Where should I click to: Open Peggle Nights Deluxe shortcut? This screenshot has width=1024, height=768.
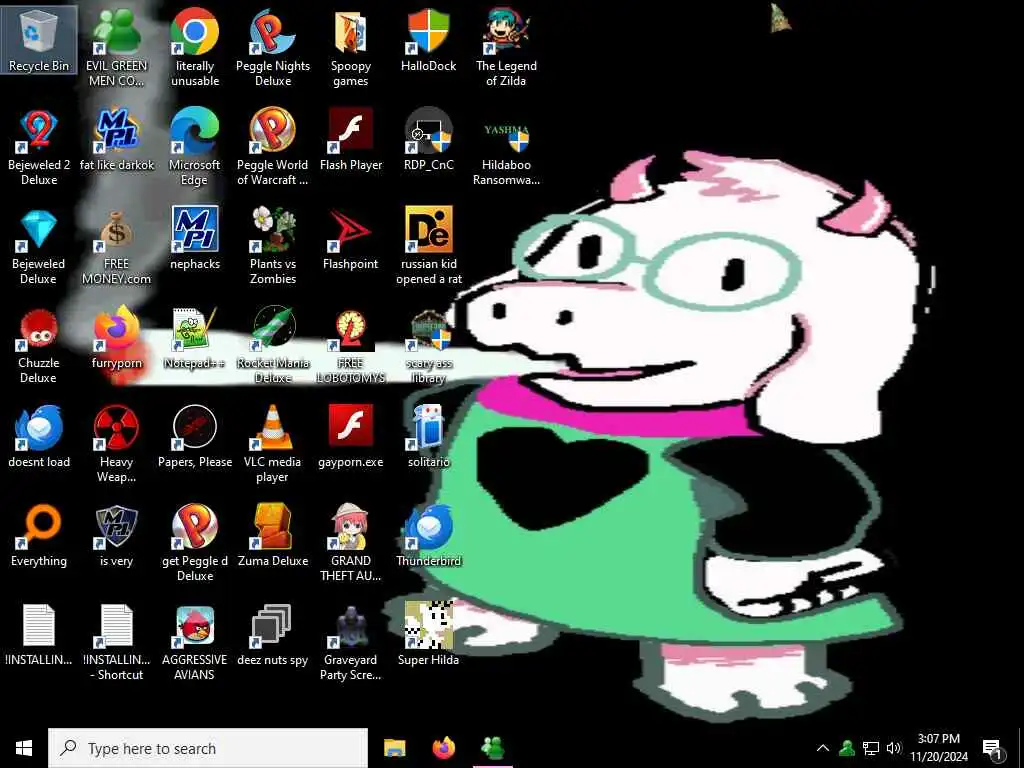[x=273, y=47]
